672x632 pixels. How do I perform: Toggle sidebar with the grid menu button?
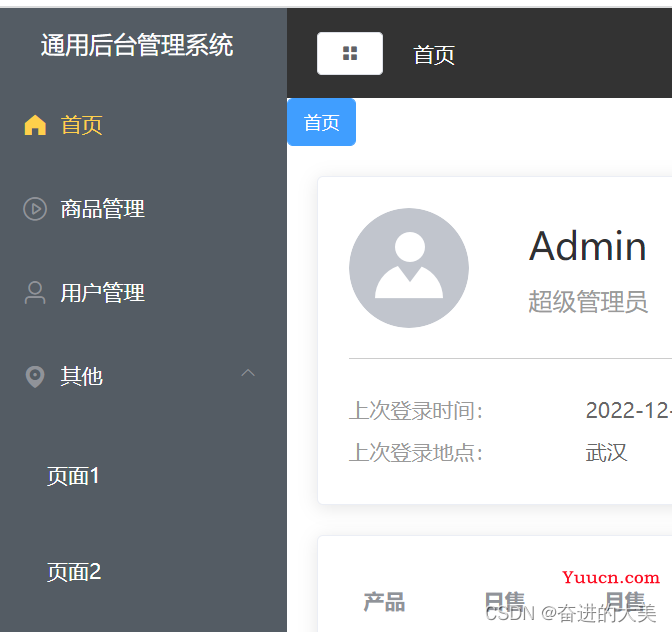350,54
